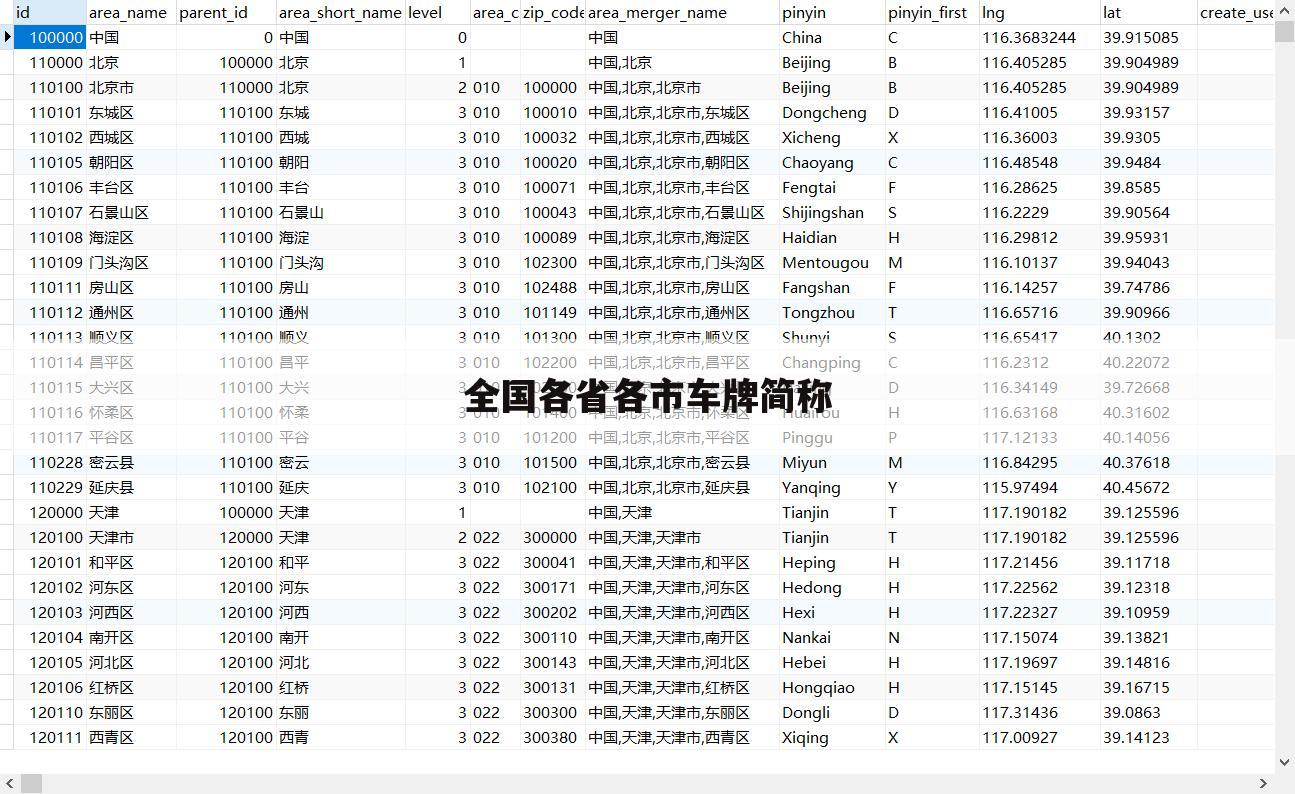The height and width of the screenshot is (794, 1295).
Task: Click the horizontal scrollbar right arrow
Action: tap(1263, 783)
